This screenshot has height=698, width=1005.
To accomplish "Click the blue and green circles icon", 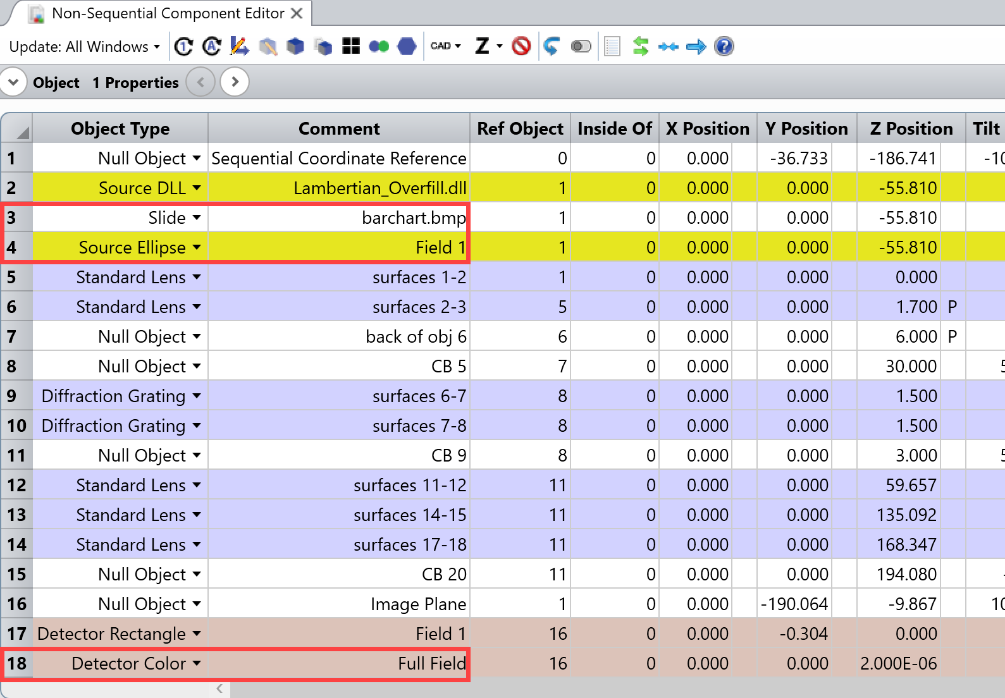I will click(379, 46).
